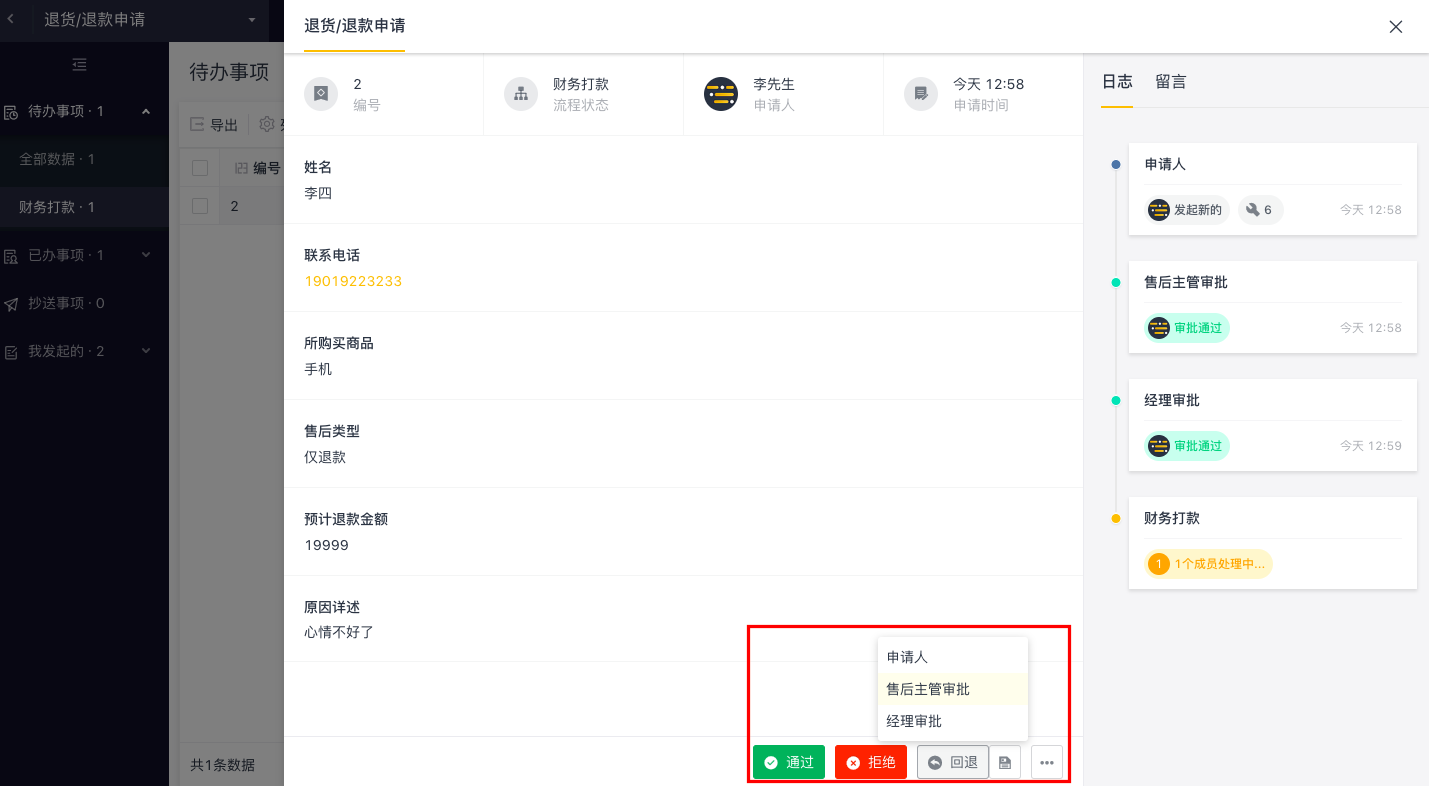The width and height of the screenshot is (1429, 786).
Task: Toggle the select-all checkbox in table header
Action: pos(200,168)
